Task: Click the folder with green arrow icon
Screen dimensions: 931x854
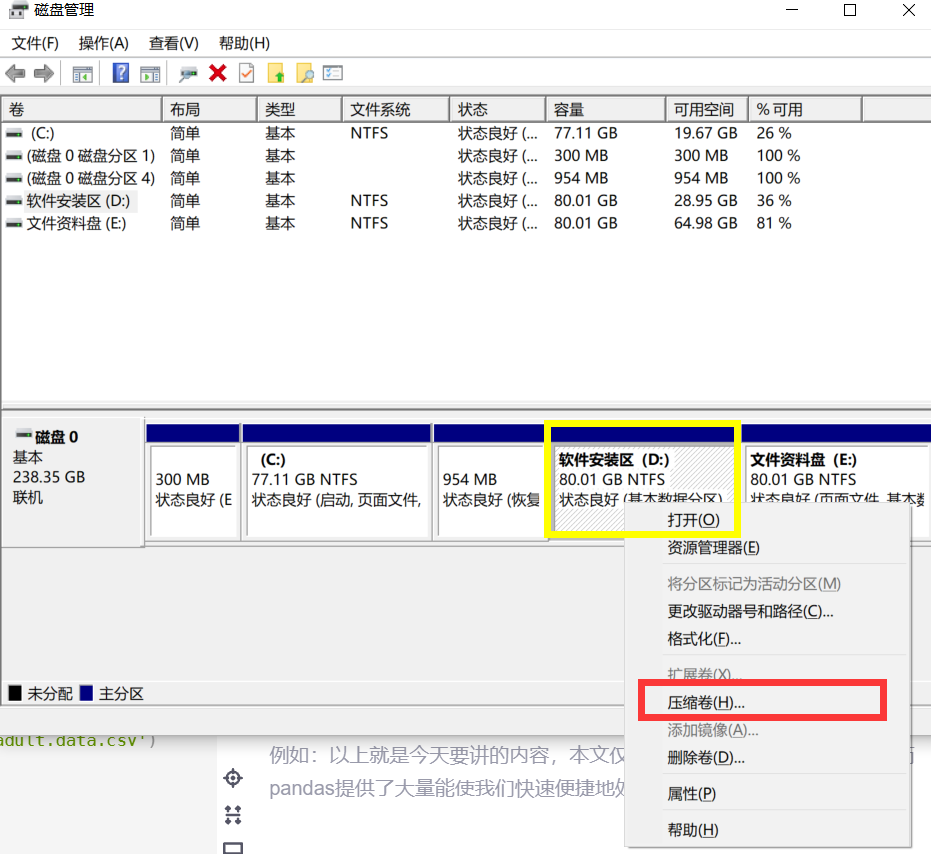Action: click(276, 74)
